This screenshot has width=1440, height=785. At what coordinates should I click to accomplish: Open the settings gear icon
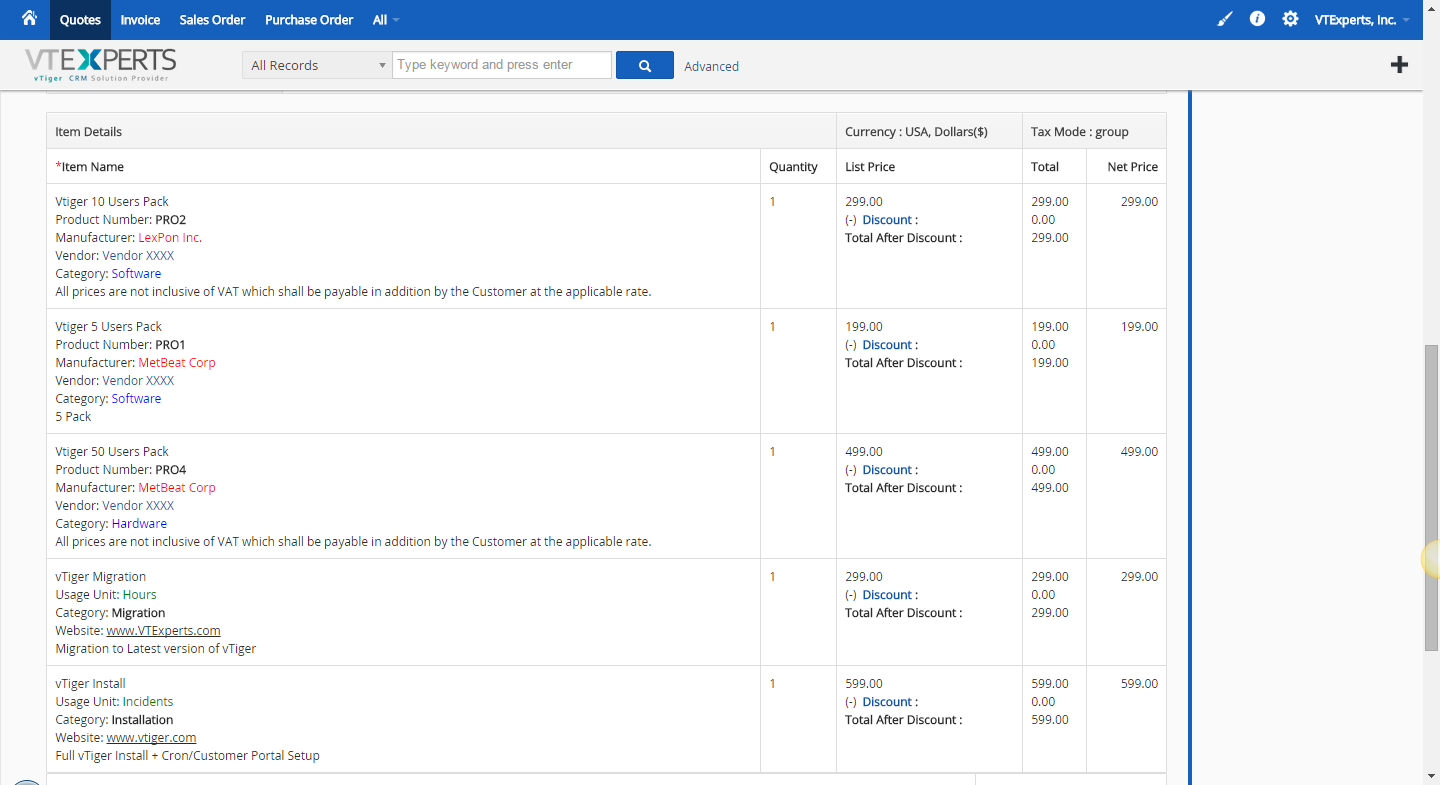1290,19
